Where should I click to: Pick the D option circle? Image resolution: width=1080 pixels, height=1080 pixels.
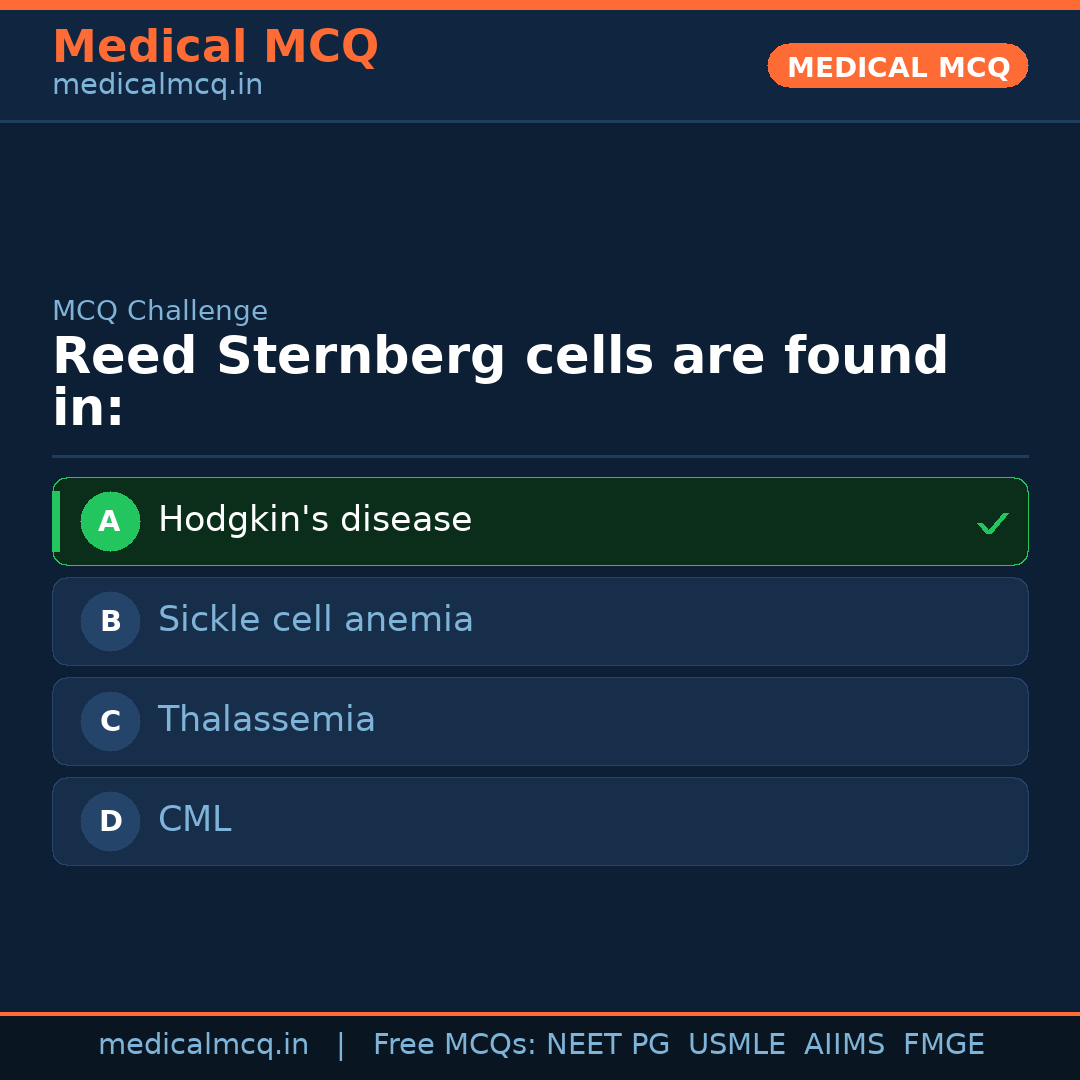110,821
